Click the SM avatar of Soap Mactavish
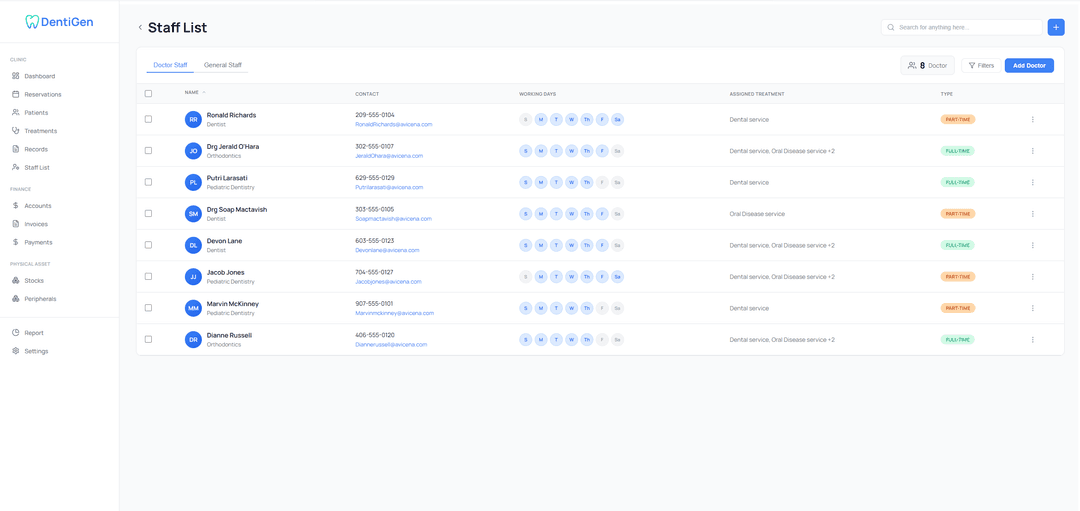1080x511 pixels. [x=194, y=214]
